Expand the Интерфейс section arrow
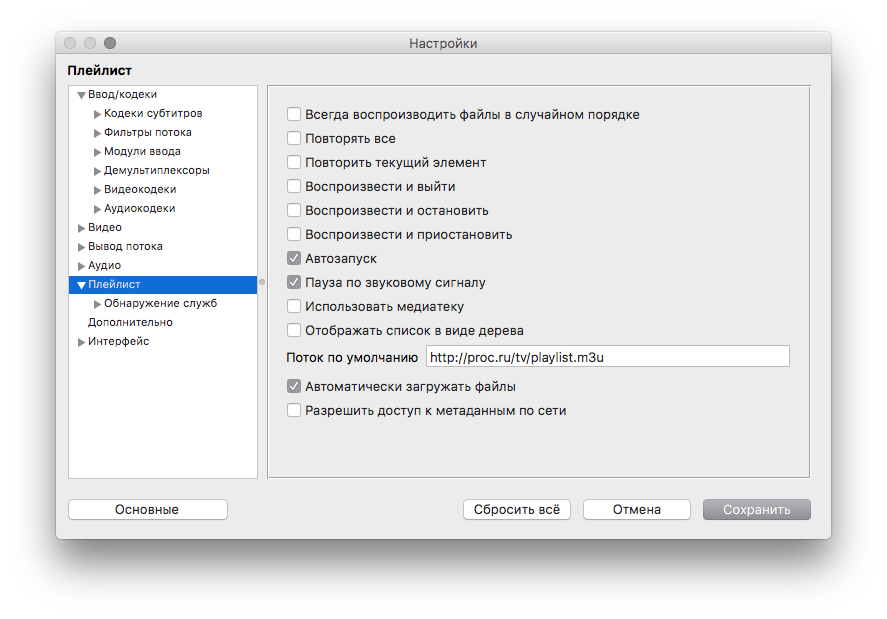 click(x=81, y=342)
